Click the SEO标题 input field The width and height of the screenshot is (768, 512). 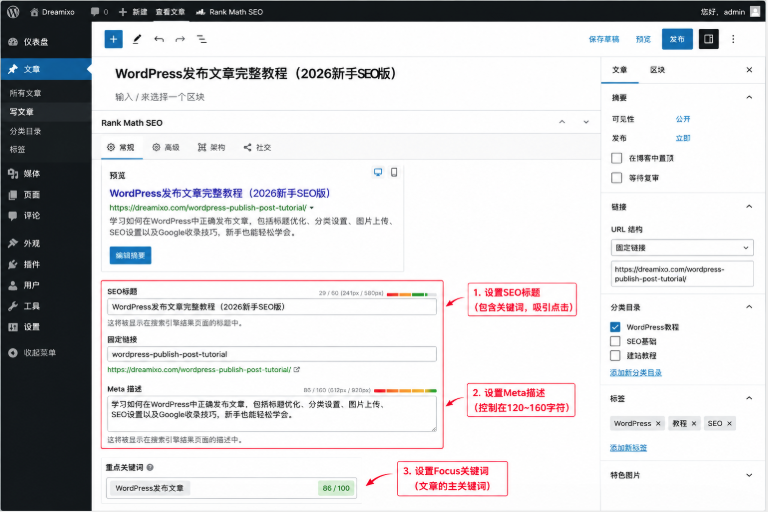point(272,307)
